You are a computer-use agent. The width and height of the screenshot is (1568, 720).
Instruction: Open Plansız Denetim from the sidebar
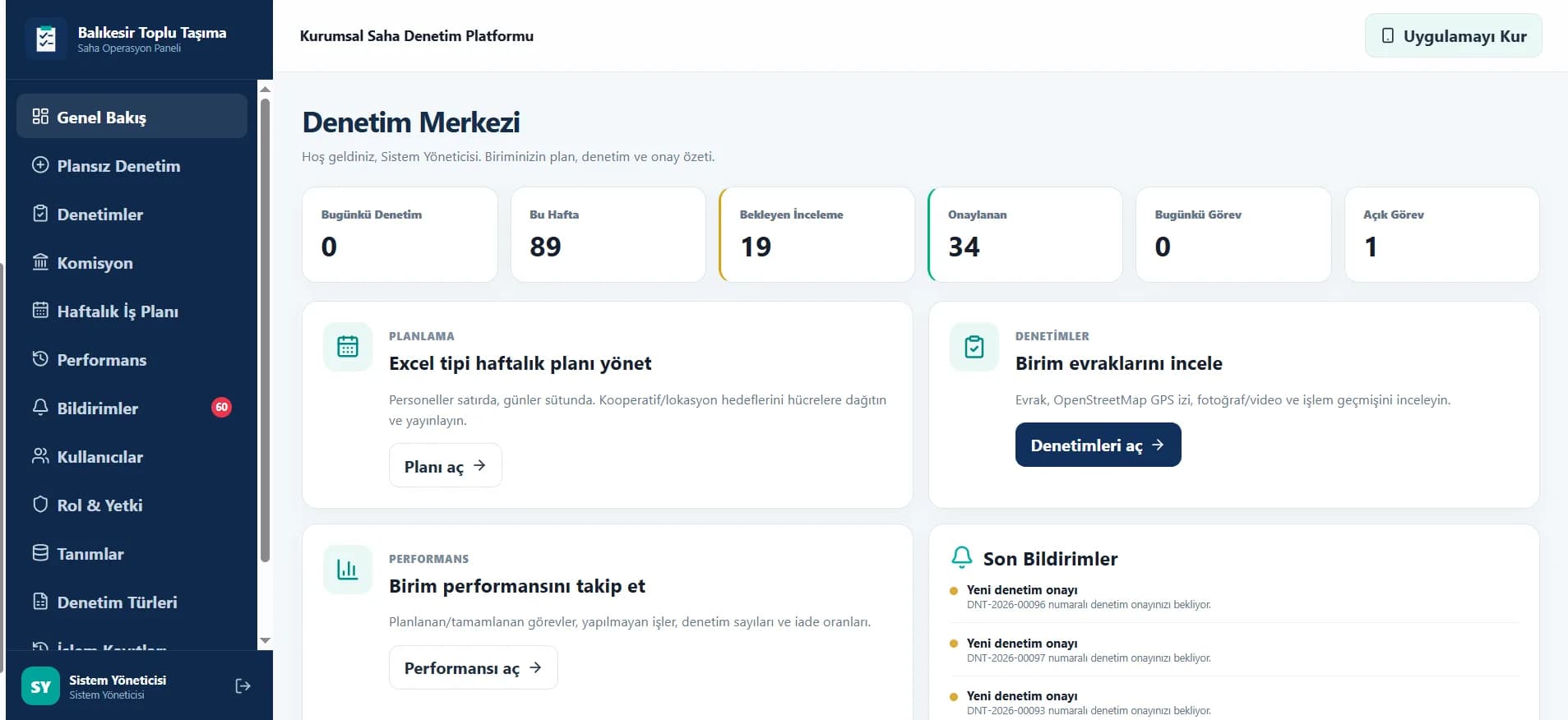pyautogui.click(x=132, y=165)
